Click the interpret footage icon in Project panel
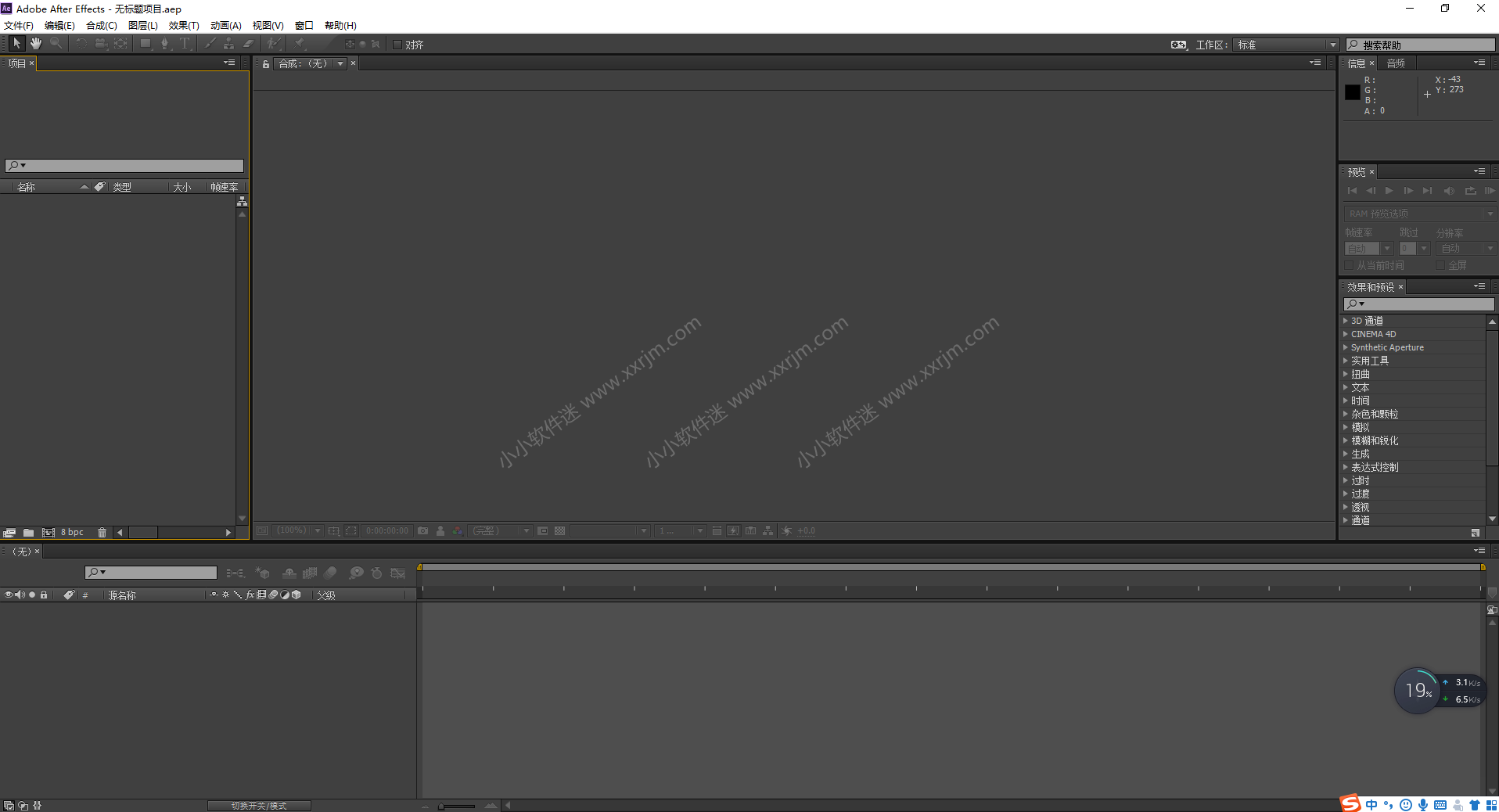Viewport: 1499px width, 812px height. click(9, 533)
